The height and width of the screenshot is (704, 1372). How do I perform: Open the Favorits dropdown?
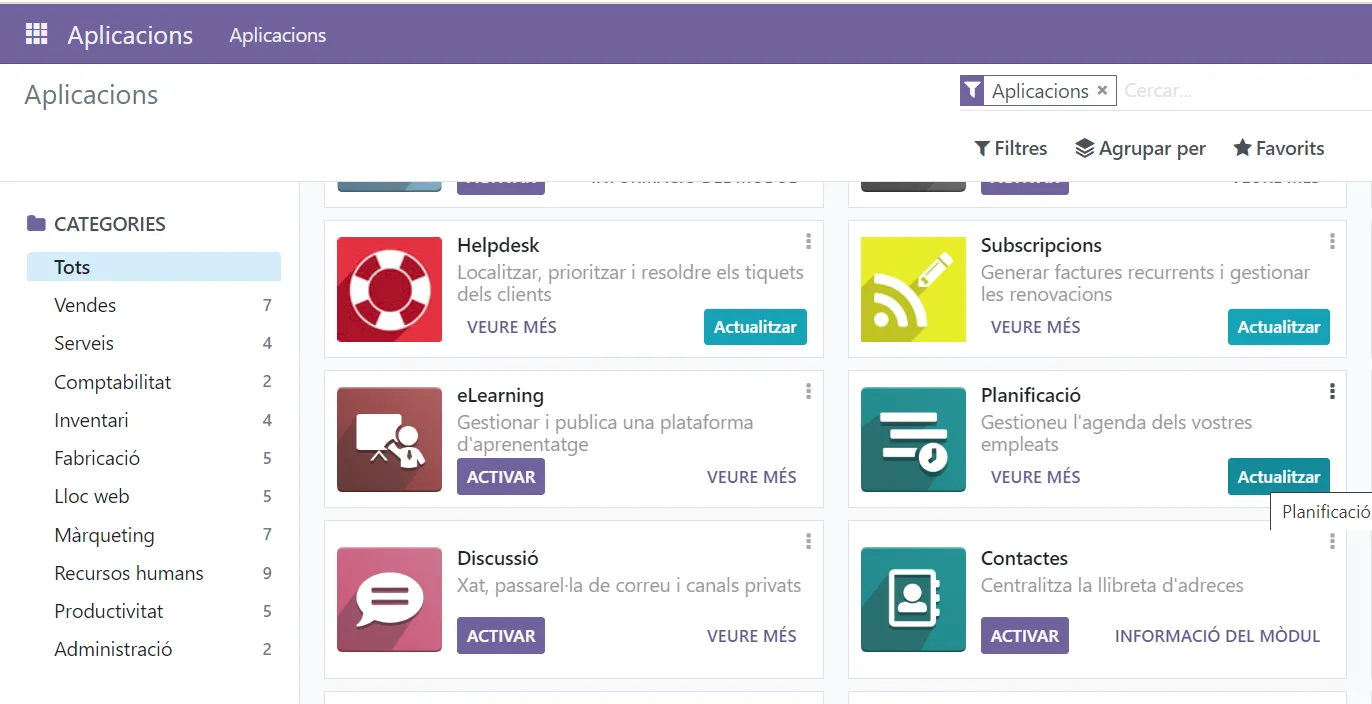[x=1278, y=148]
